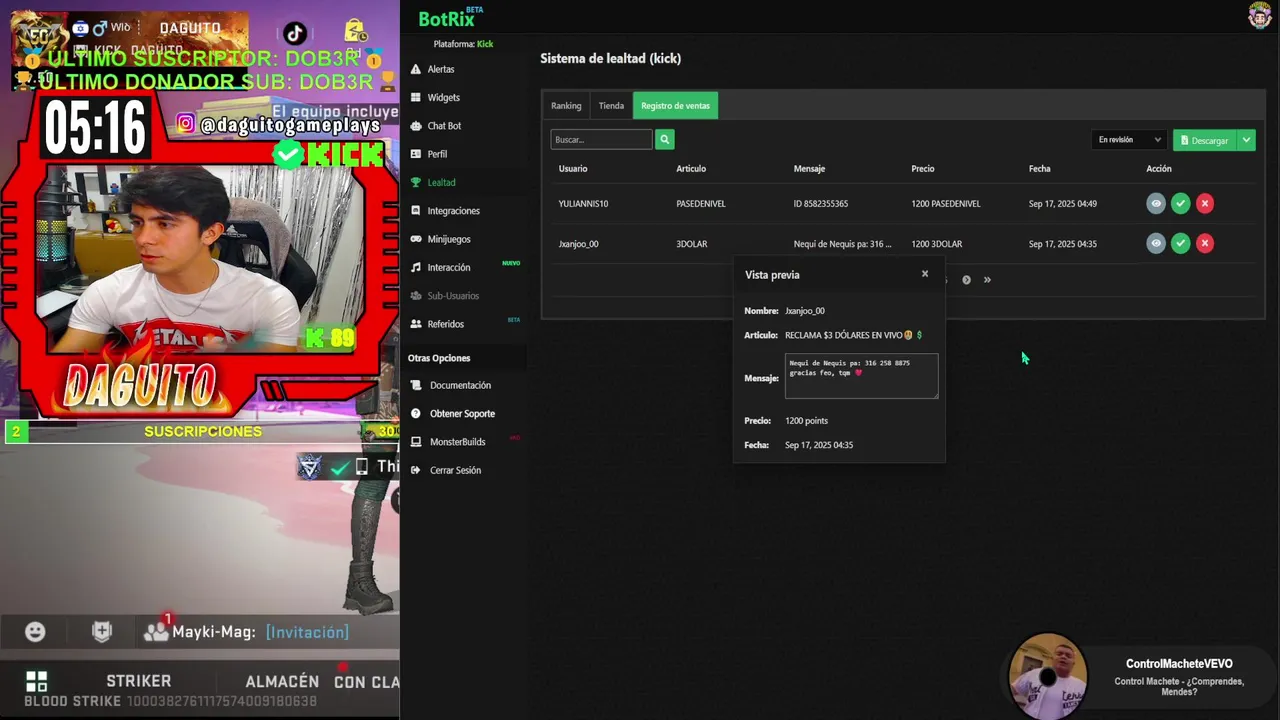Click the game grid menu icon
The image size is (1280, 720).
[36, 682]
